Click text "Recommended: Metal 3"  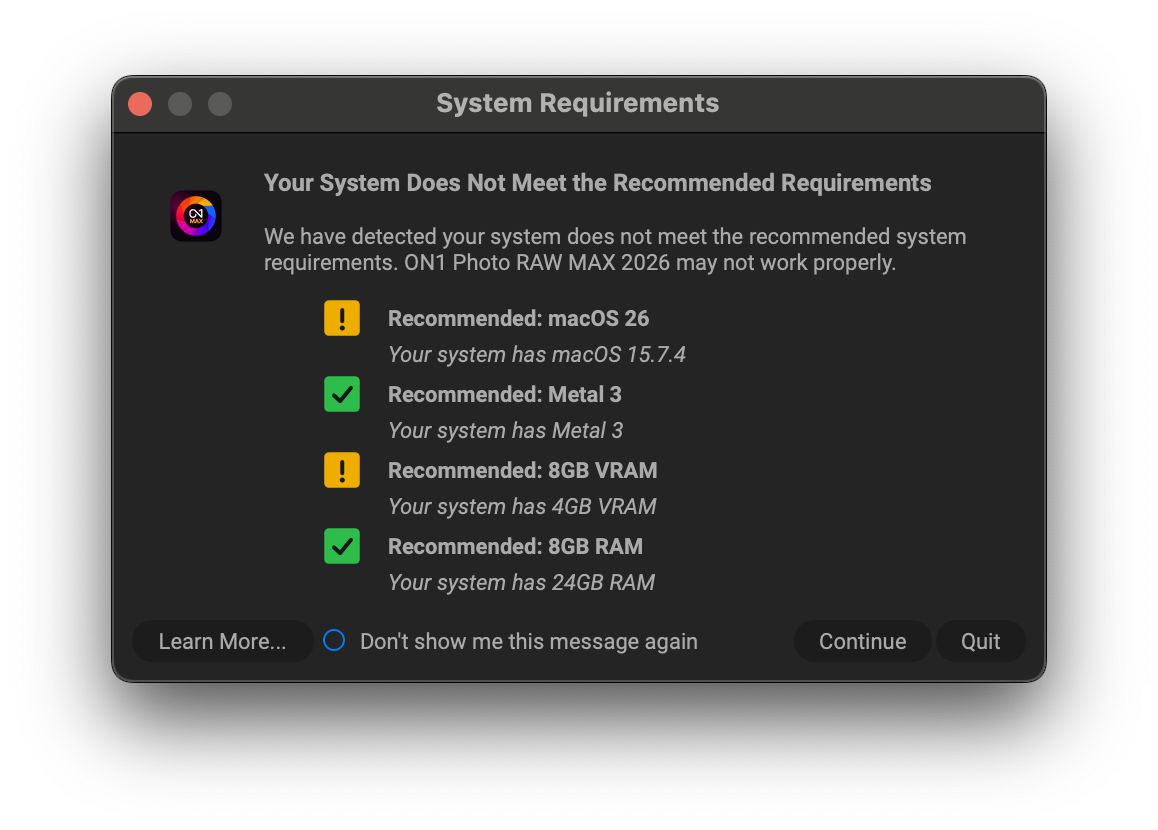click(504, 394)
